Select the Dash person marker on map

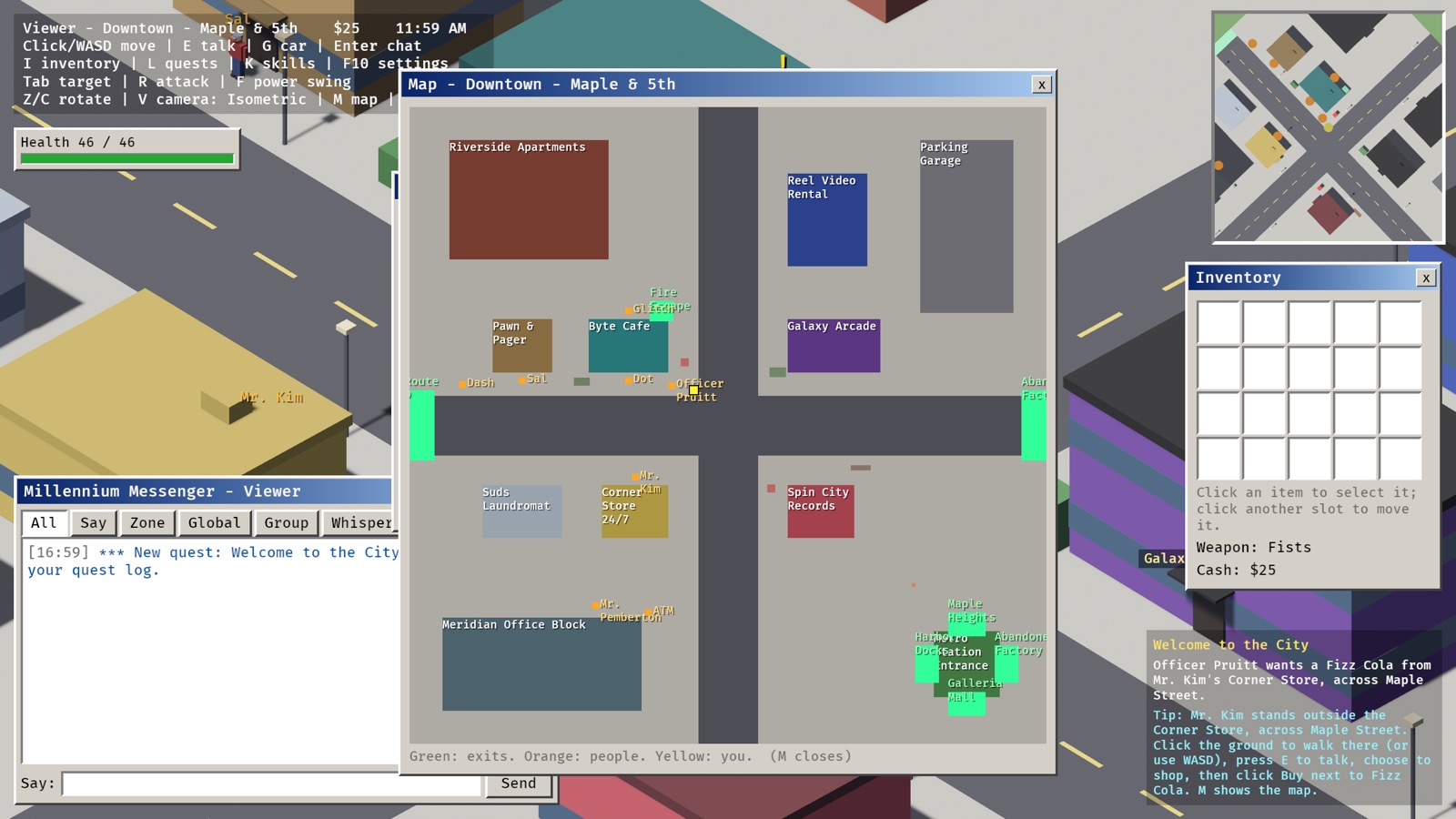[462, 384]
